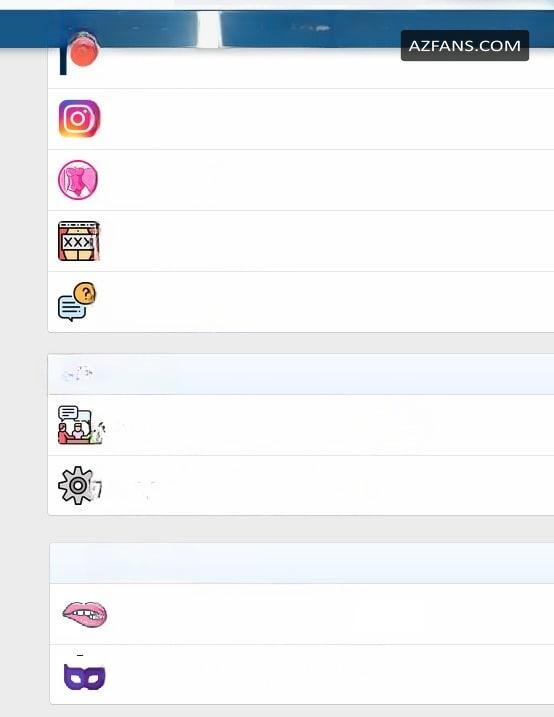The height and width of the screenshot is (717, 554).
Task: Click the XXX text label in browser icon
Action: coord(77,242)
